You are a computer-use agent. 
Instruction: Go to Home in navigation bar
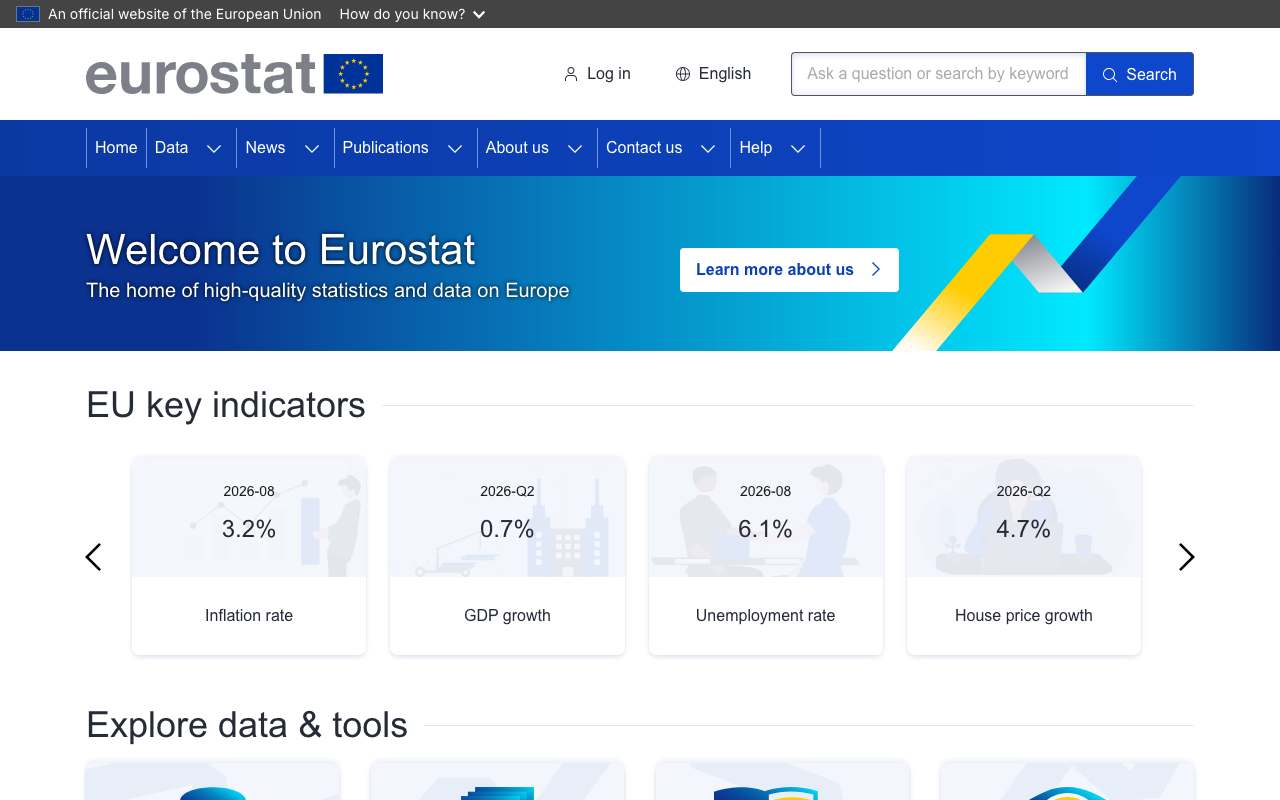(x=116, y=148)
